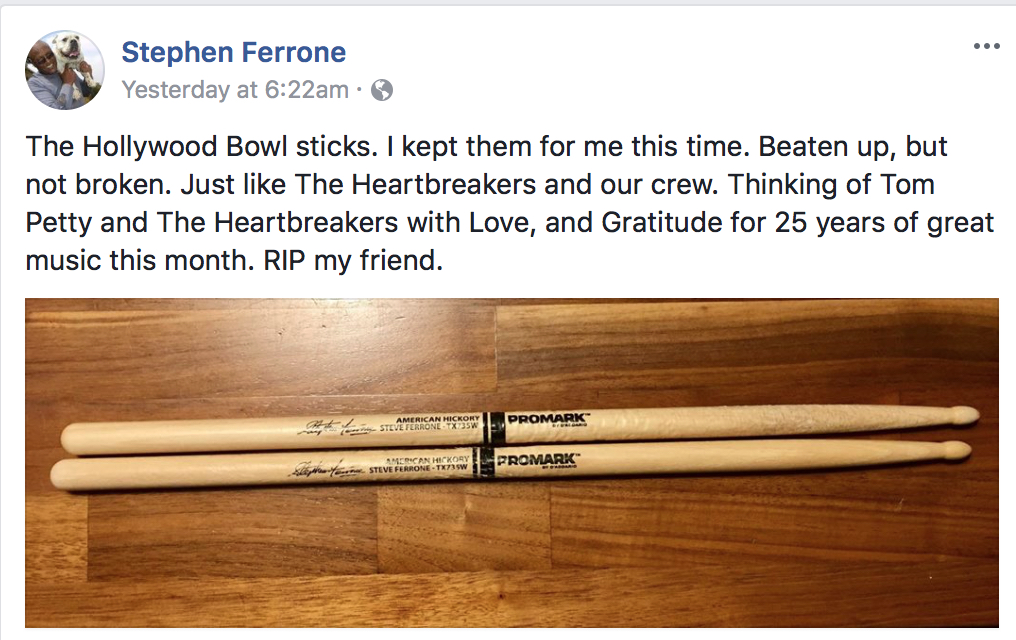Viewport: 1016px width, 640px height.
Task: Click the "Yesterday at 6:22am" timestamp
Action: 235,90
